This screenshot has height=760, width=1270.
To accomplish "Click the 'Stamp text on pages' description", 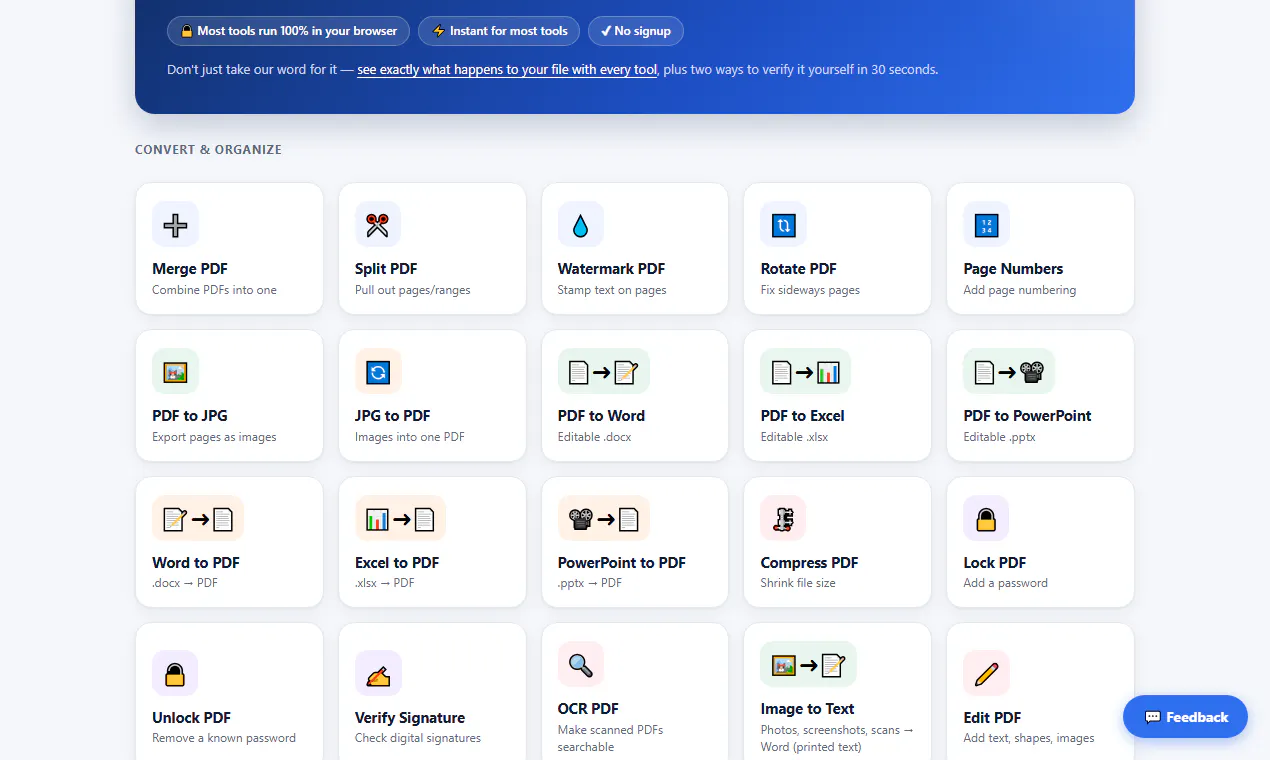I will pyautogui.click(x=612, y=290).
